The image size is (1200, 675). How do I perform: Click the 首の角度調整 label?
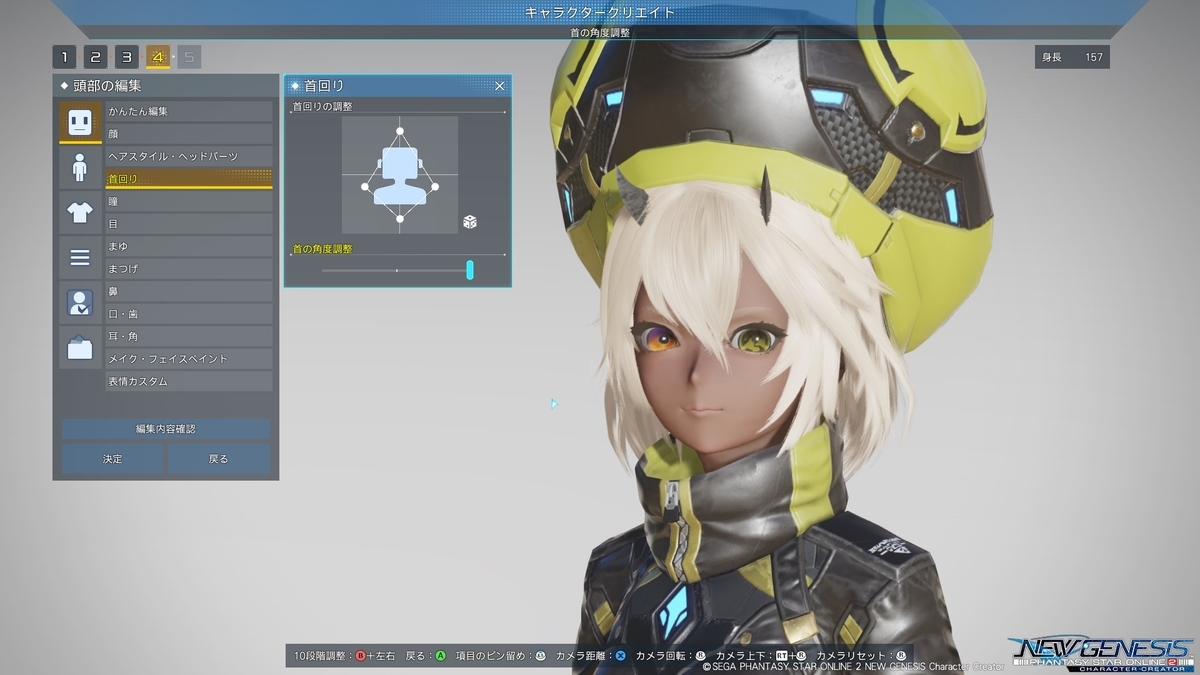(322, 249)
